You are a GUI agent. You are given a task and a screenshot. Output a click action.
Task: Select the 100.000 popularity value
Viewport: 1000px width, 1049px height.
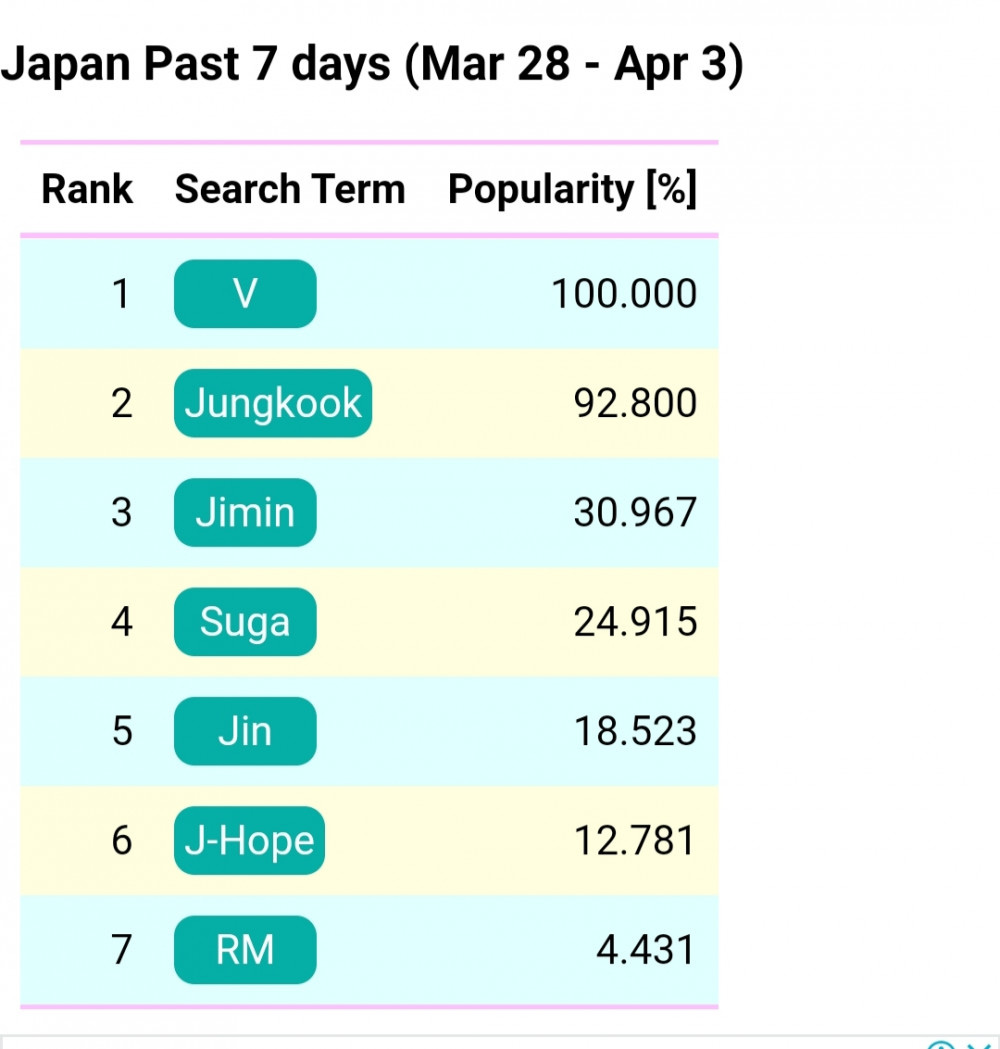pos(624,294)
